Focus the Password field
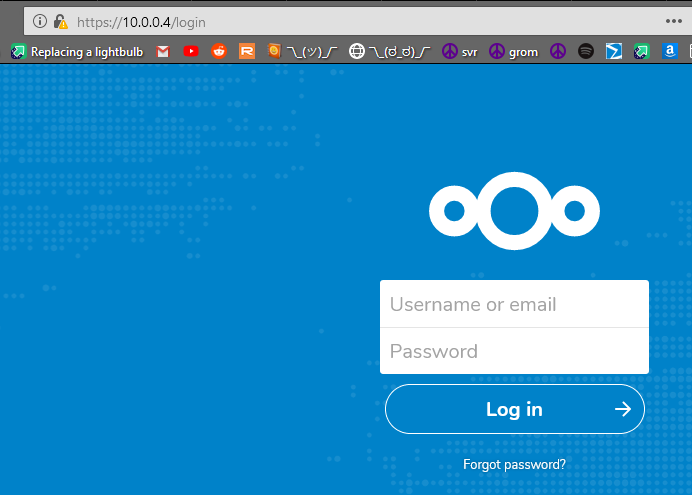Image resolution: width=692 pixels, height=495 pixels. point(514,351)
